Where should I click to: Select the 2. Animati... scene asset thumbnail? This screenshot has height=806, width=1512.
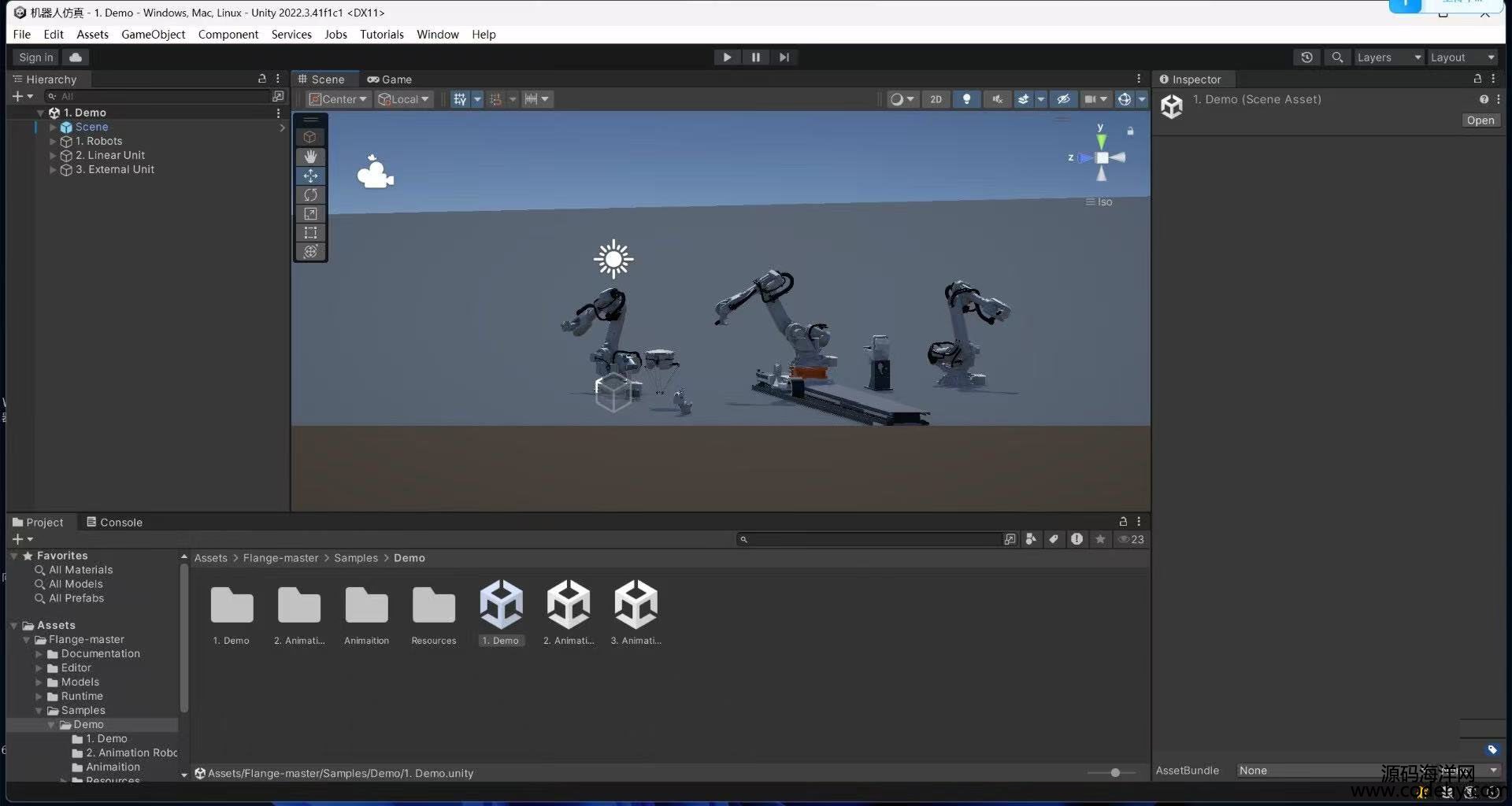coord(569,612)
